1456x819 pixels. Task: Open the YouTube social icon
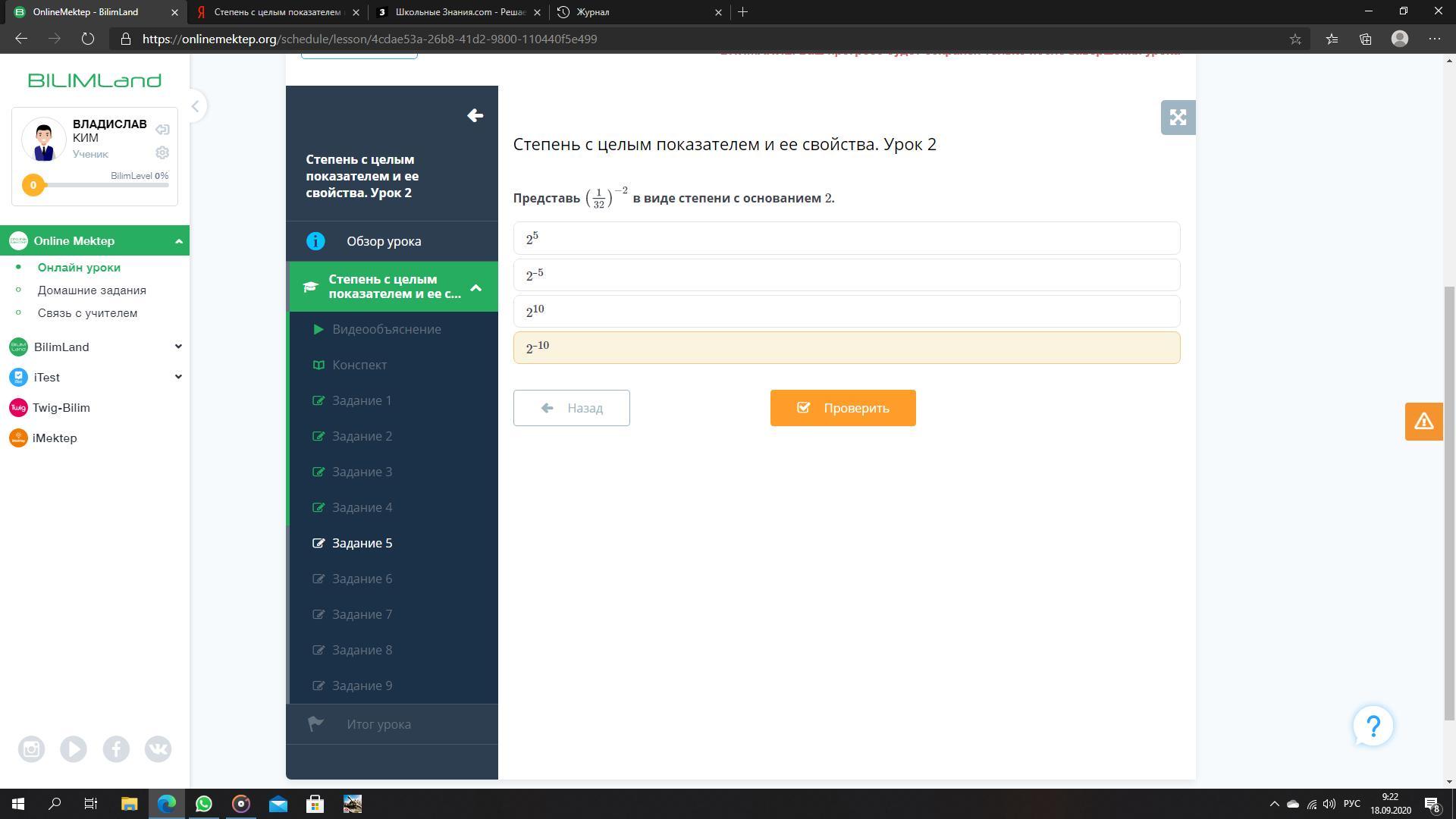click(x=74, y=749)
